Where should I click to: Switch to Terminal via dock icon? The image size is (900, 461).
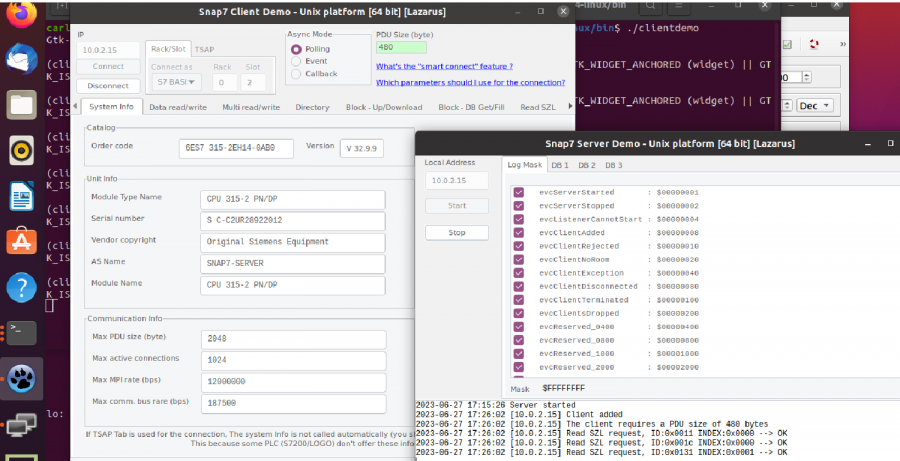(x=22, y=333)
